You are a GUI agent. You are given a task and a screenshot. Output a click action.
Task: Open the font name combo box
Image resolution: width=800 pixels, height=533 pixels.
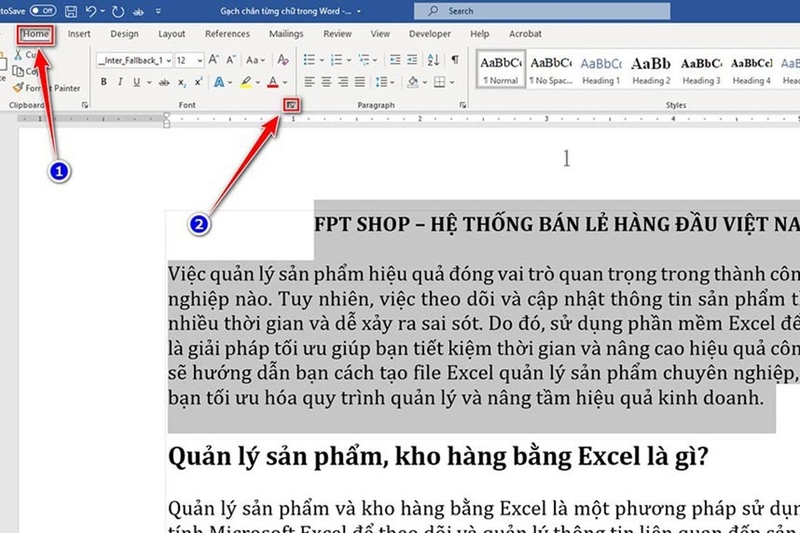pyautogui.click(x=135, y=60)
